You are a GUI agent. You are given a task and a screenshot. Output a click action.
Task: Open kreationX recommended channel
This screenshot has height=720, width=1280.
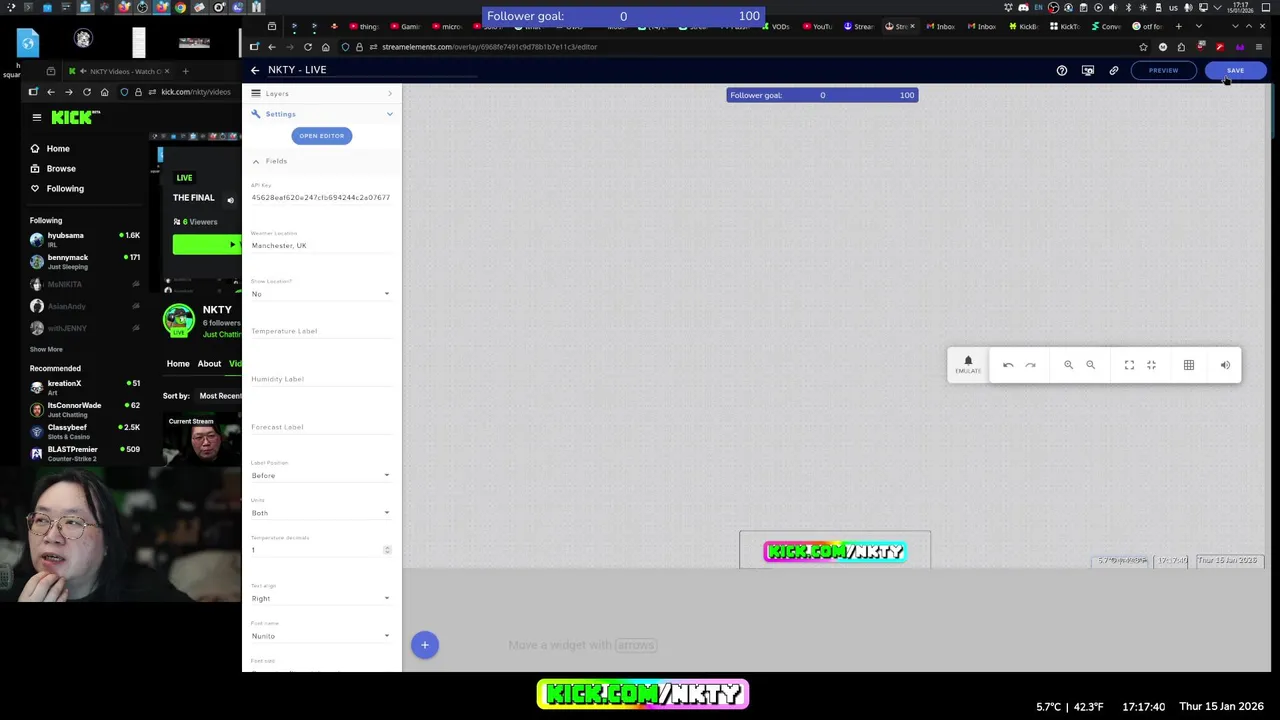85,387
